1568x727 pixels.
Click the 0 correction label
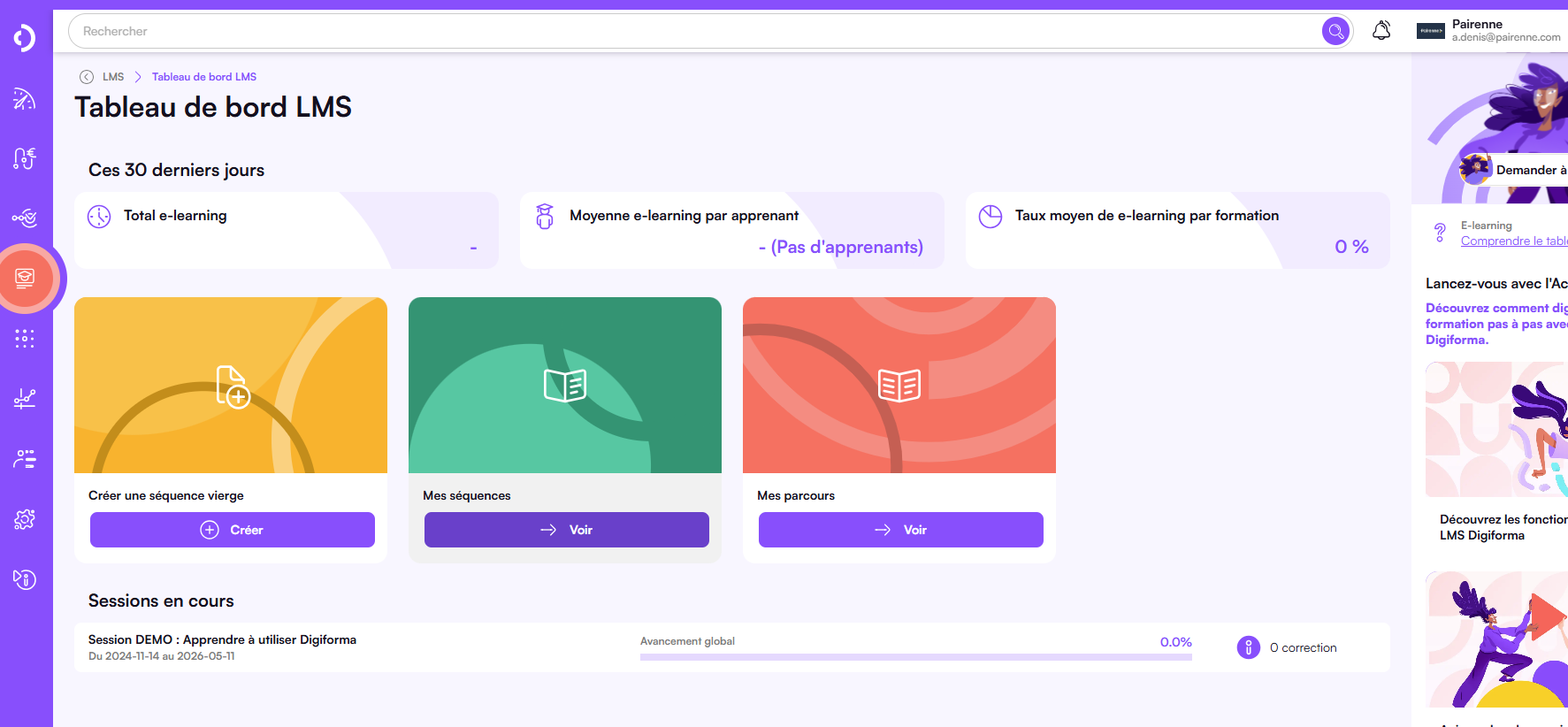1304,647
